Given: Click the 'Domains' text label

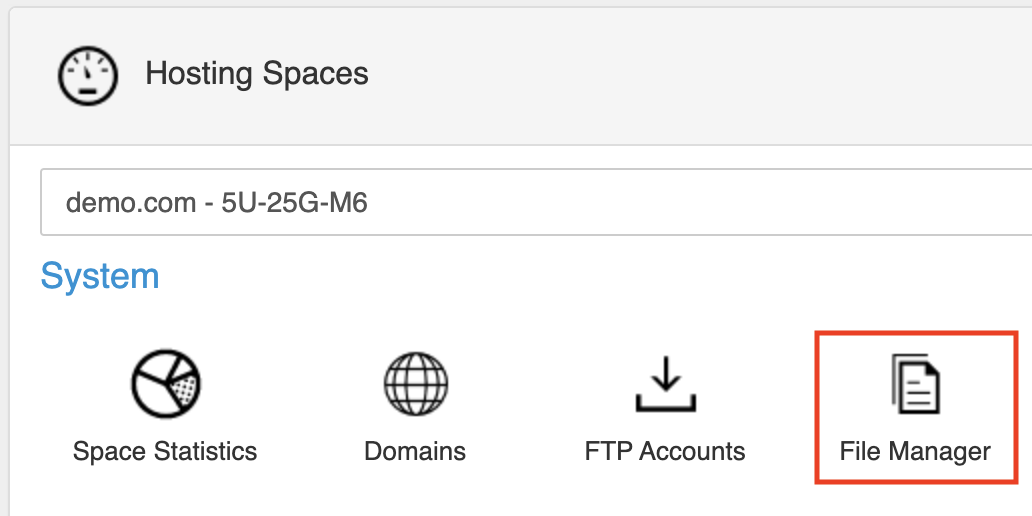Looking at the screenshot, I should [415, 451].
